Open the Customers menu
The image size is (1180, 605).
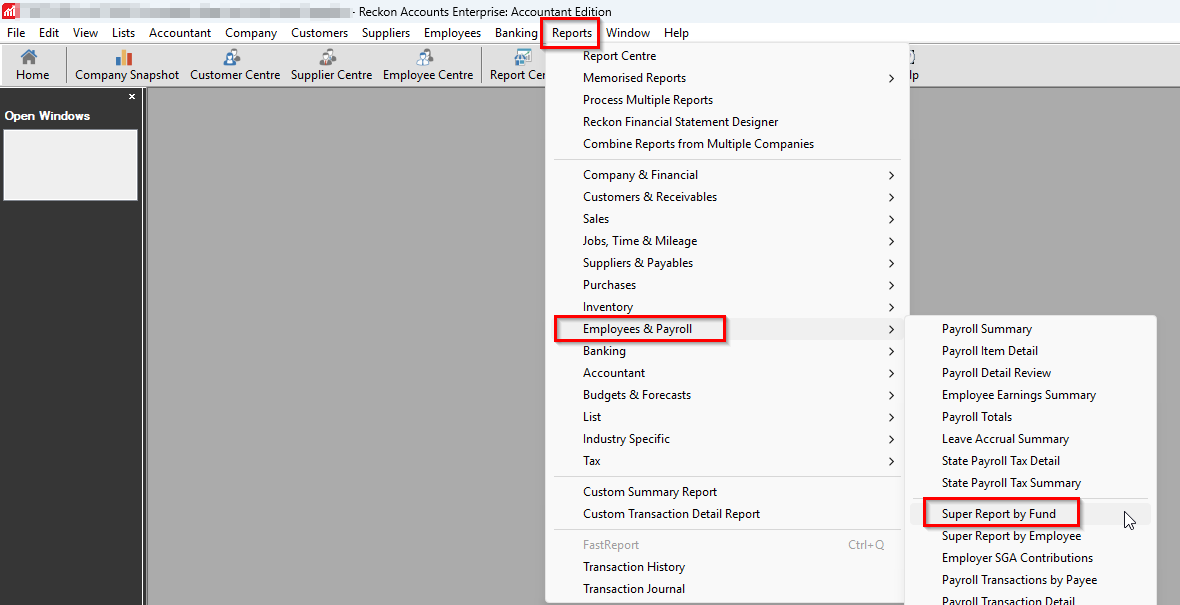tap(319, 33)
